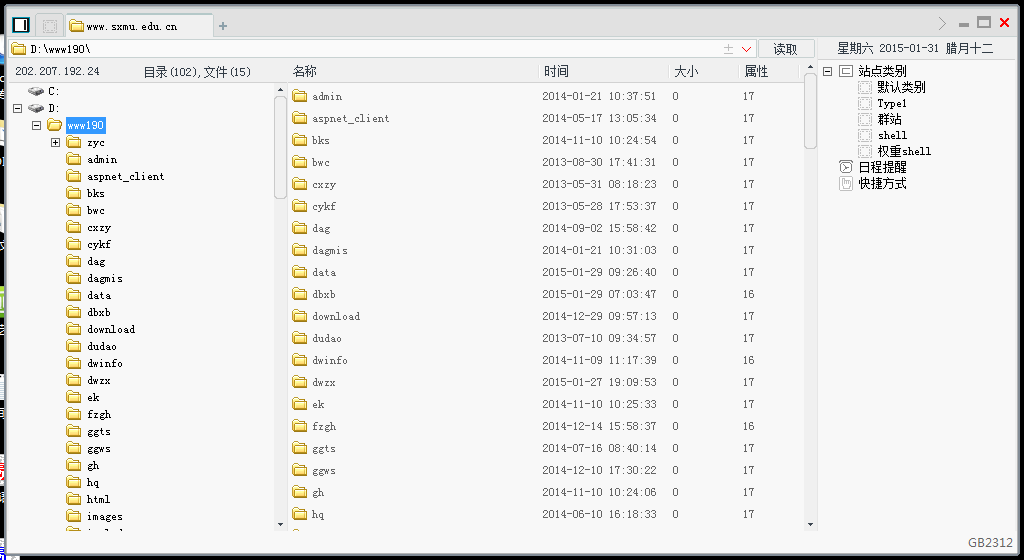Expand the zyc folder node
The width and height of the screenshot is (1024, 560).
(56, 142)
